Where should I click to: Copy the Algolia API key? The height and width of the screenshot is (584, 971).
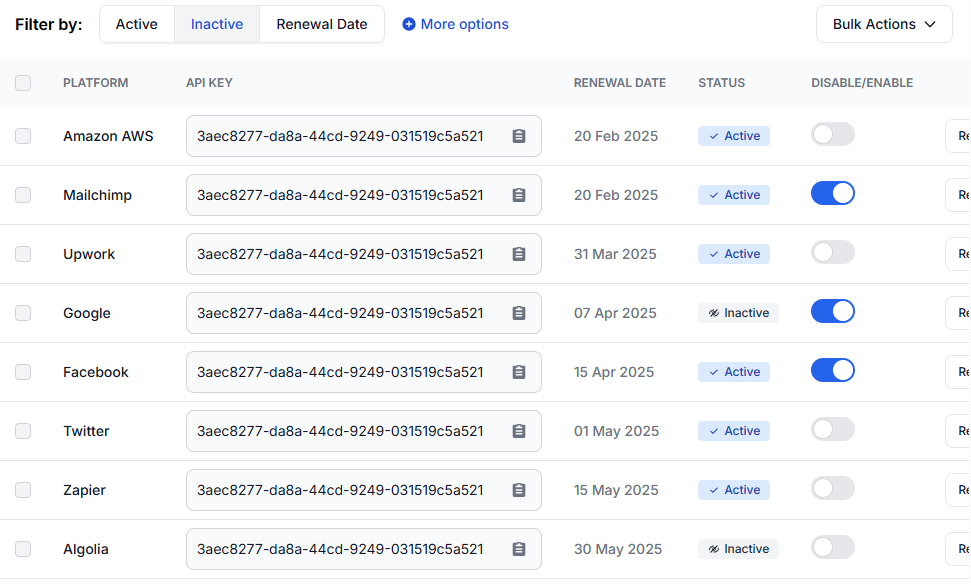(x=518, y=549)
